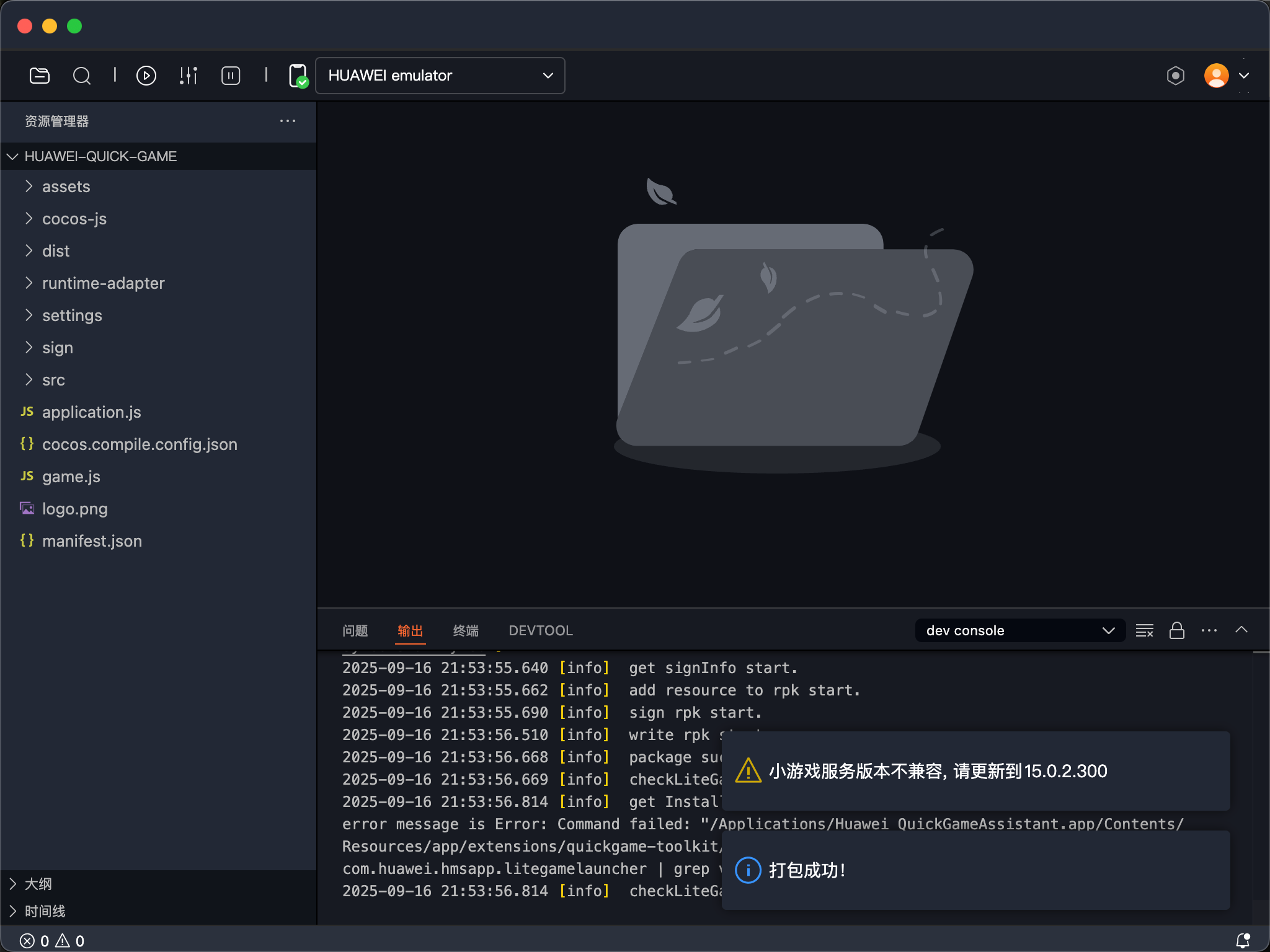Toggle output scroll lock icon
Image resolution: width=1270 pixels, height=952 pixels.
coord(1176,631)
